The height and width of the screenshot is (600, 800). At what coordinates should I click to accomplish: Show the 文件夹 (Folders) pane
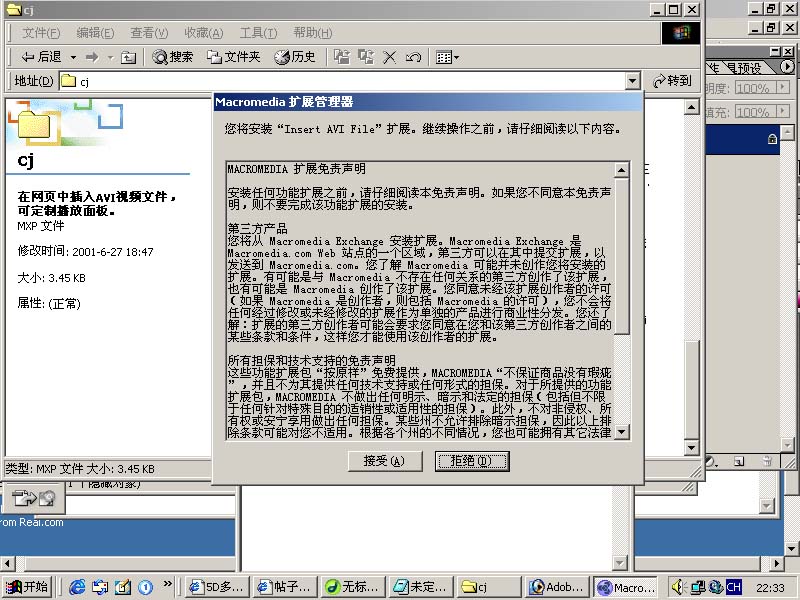coord(234,57)
